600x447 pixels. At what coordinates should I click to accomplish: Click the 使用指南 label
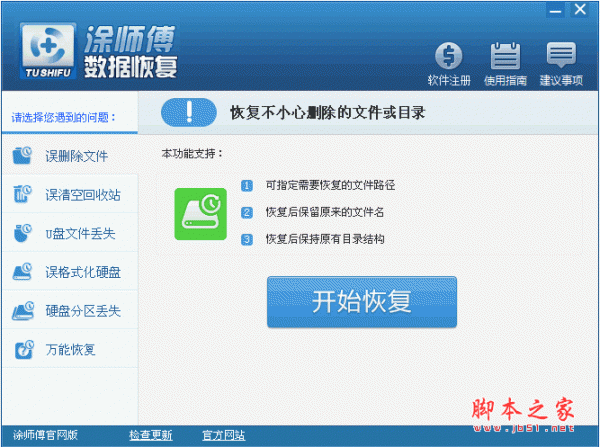[505, 80]
